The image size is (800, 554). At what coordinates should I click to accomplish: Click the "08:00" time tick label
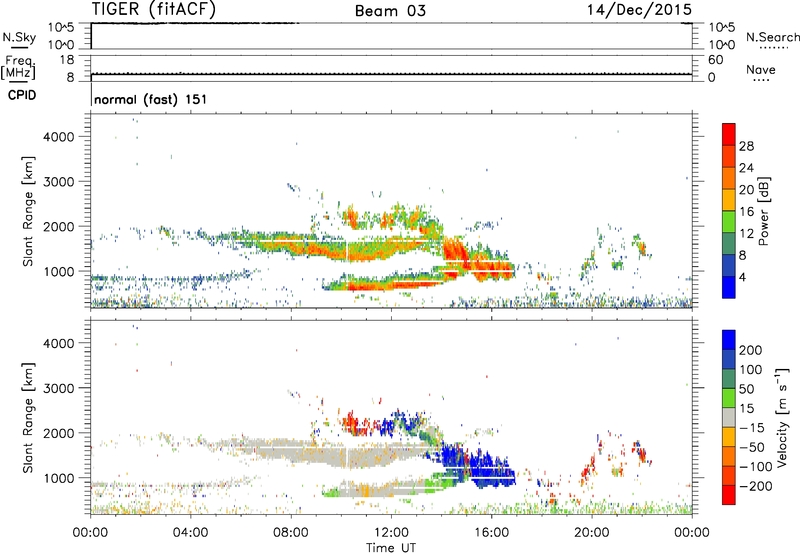tap(291, 533)
